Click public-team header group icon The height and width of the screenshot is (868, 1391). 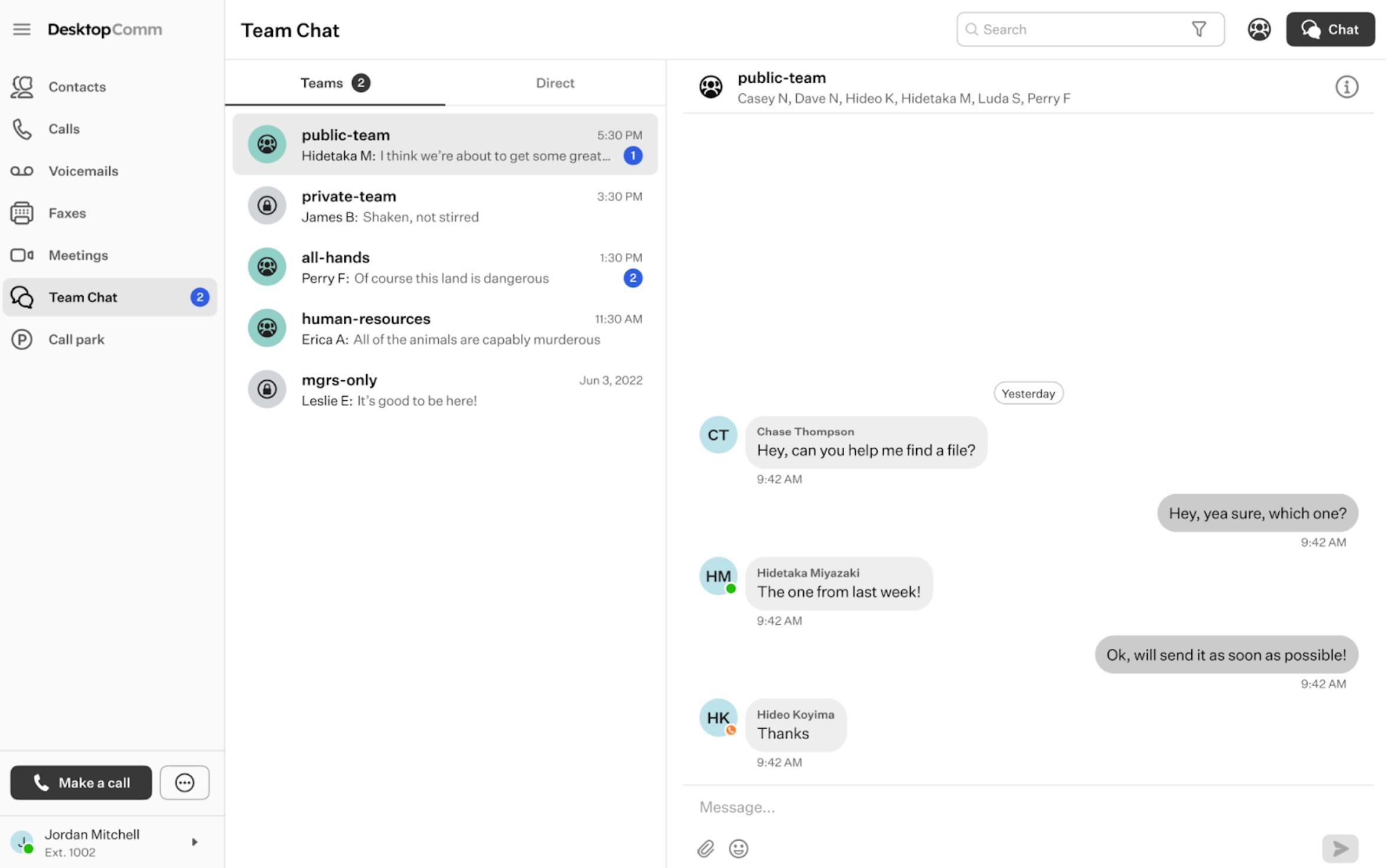[711, 87]
